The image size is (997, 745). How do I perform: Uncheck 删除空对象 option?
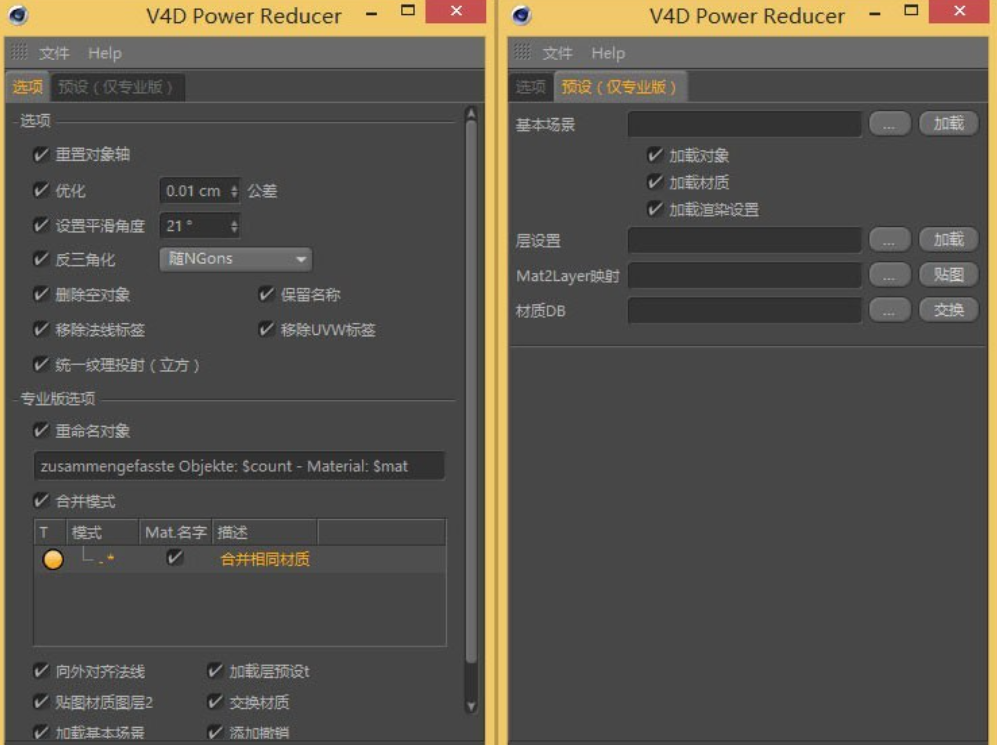41,294
